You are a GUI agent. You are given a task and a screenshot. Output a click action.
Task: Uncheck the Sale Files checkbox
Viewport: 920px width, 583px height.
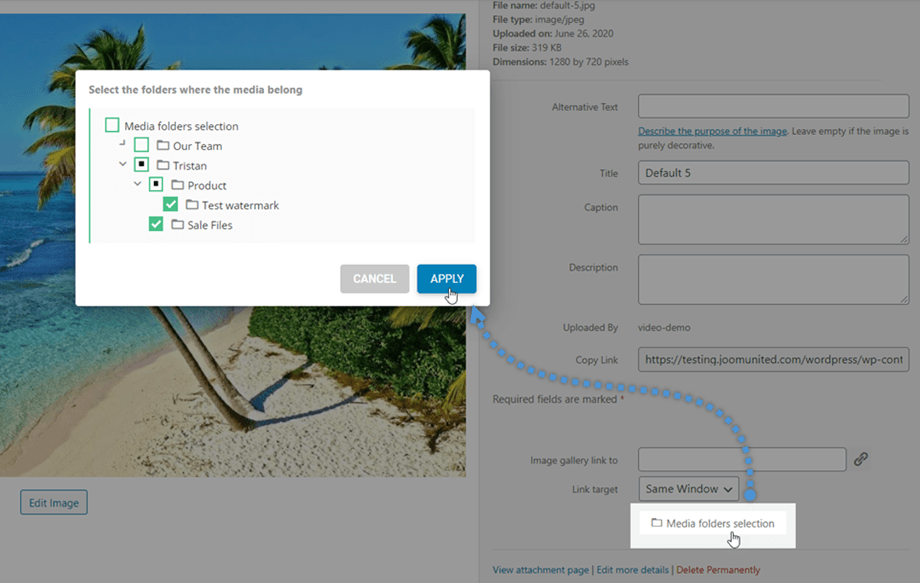[x=156, y=225]
